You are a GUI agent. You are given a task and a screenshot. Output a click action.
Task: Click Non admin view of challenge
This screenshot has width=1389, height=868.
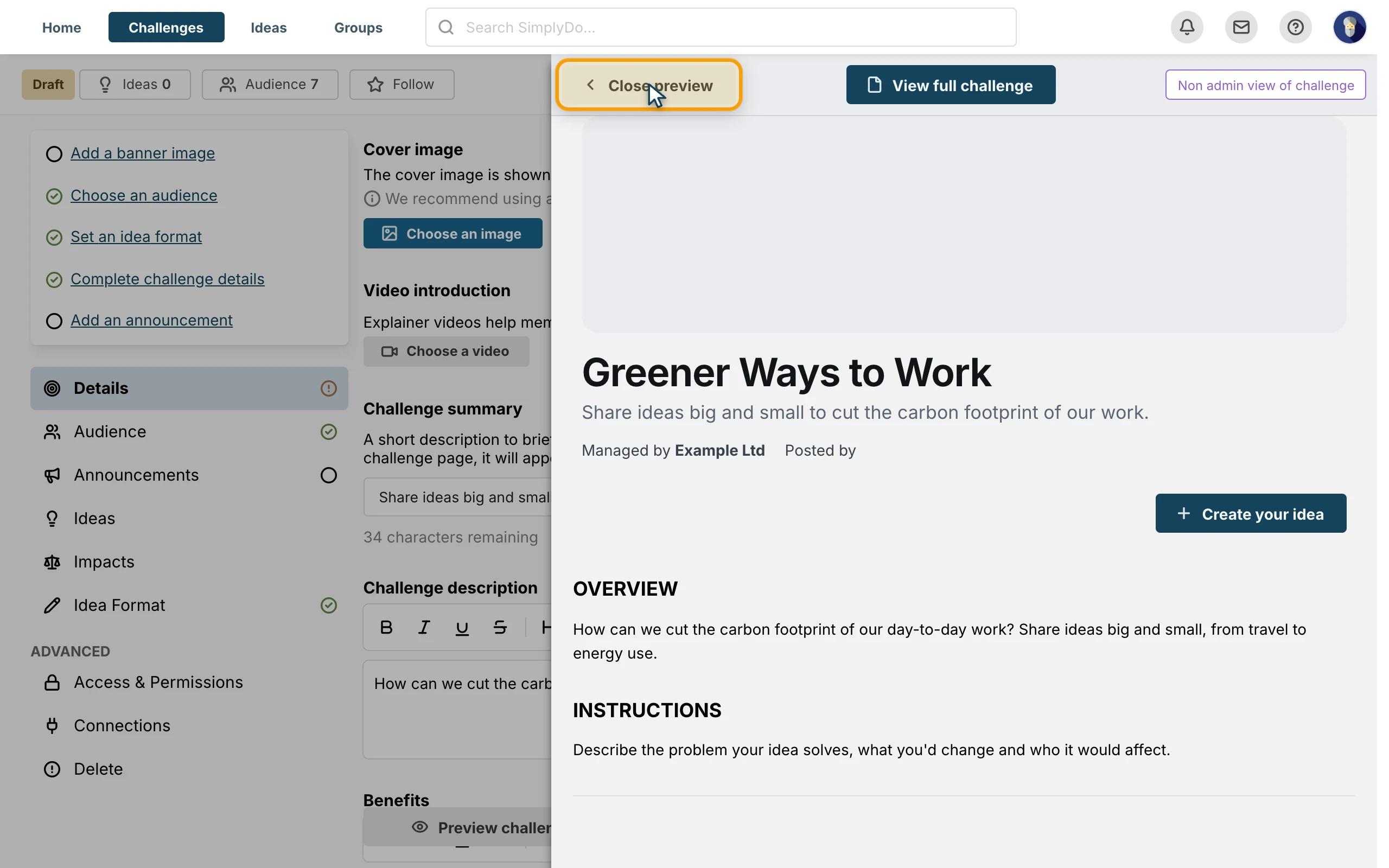pos(1265,85)
